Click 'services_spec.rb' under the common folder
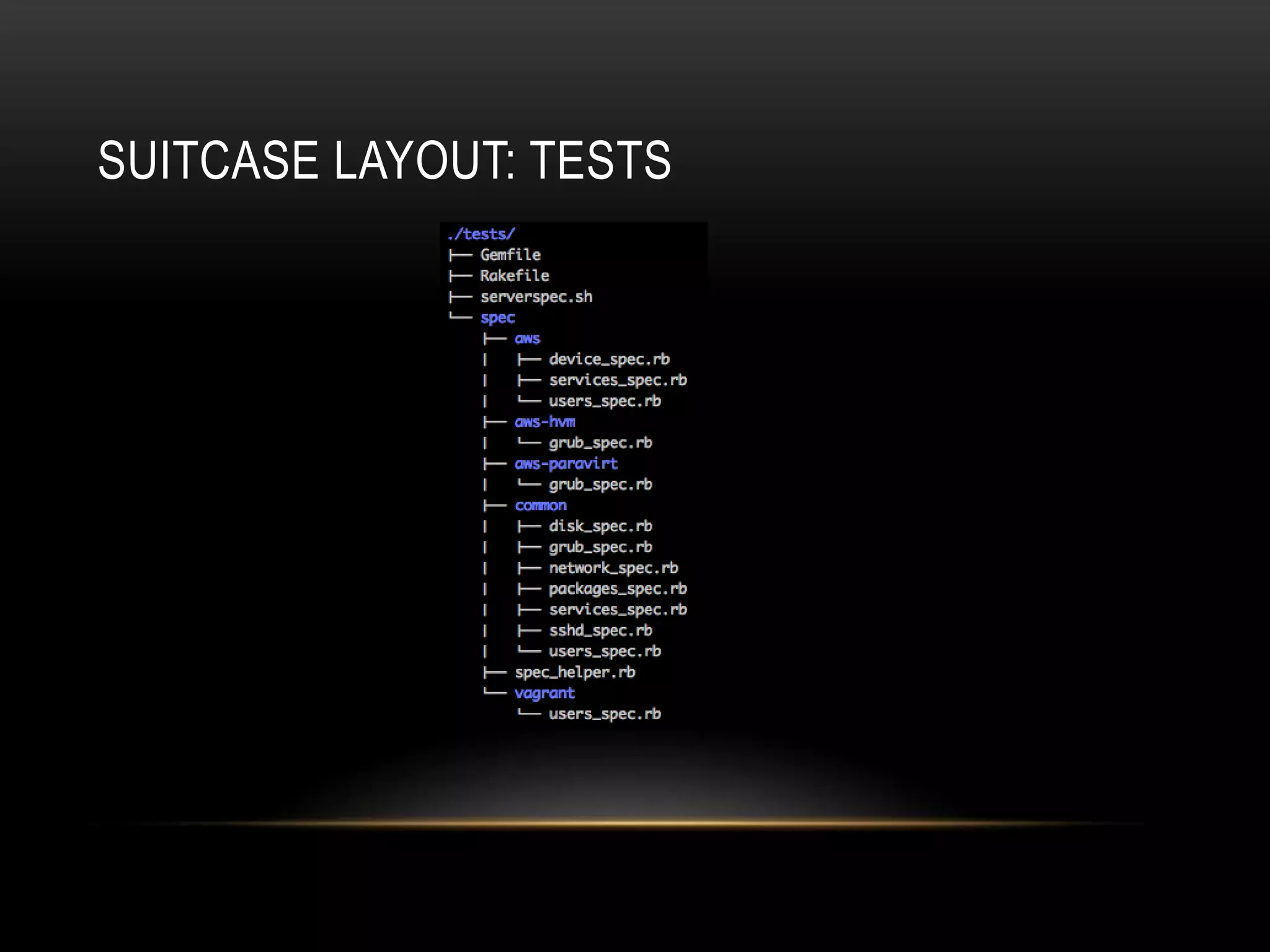This screenshot has height=952, width=1270. 618,610
